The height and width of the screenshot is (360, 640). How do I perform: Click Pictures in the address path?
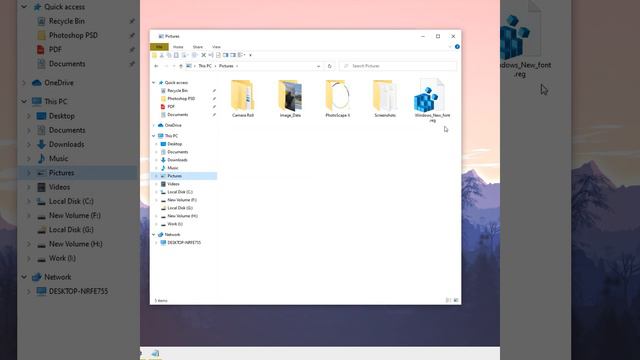point(226,66)
